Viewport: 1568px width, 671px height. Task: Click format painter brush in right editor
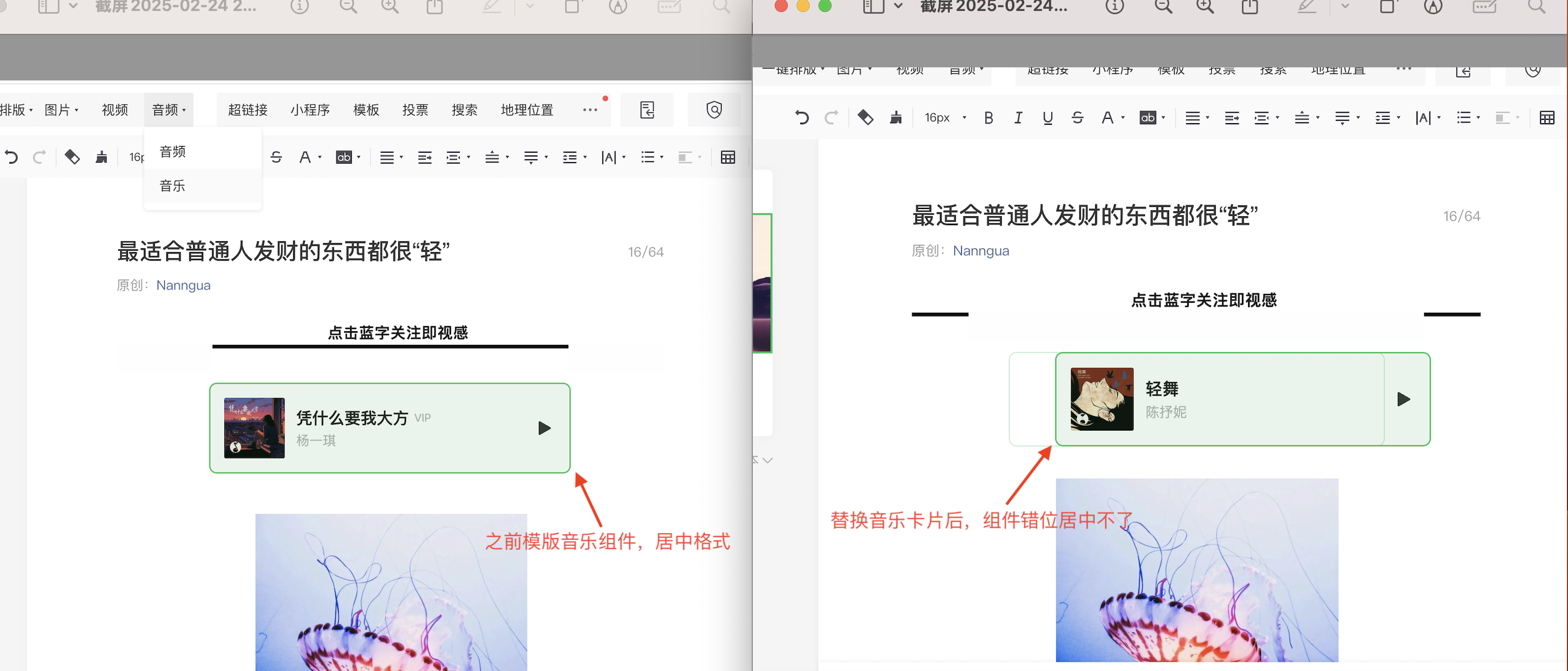pos(896,118)
